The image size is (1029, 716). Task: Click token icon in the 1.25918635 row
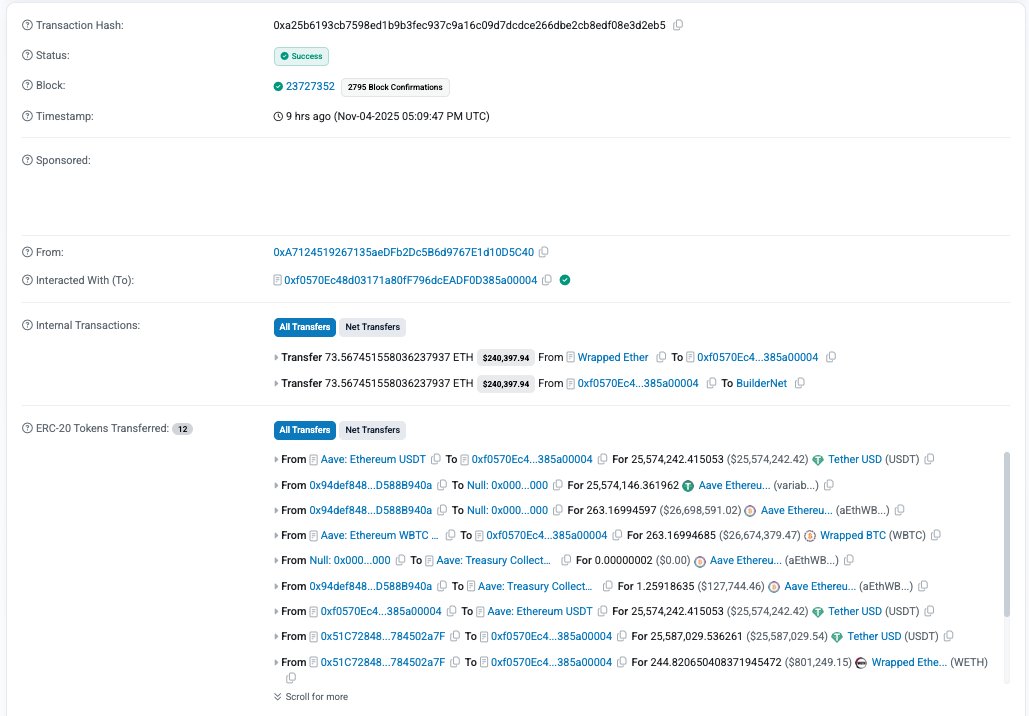(774, 587)
